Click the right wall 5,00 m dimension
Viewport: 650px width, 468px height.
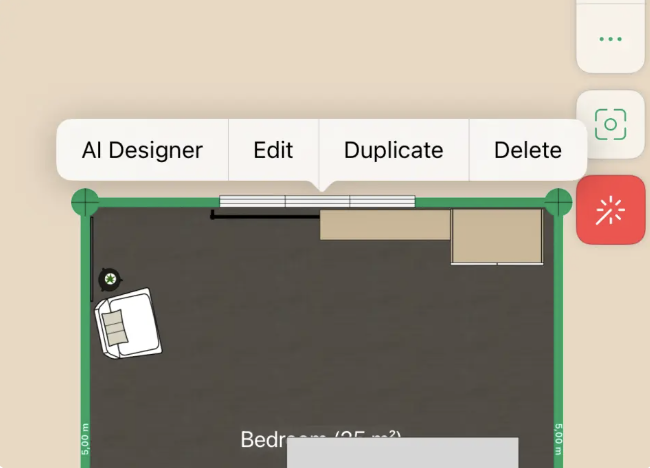pyautogui.click(x=558, y=439)
